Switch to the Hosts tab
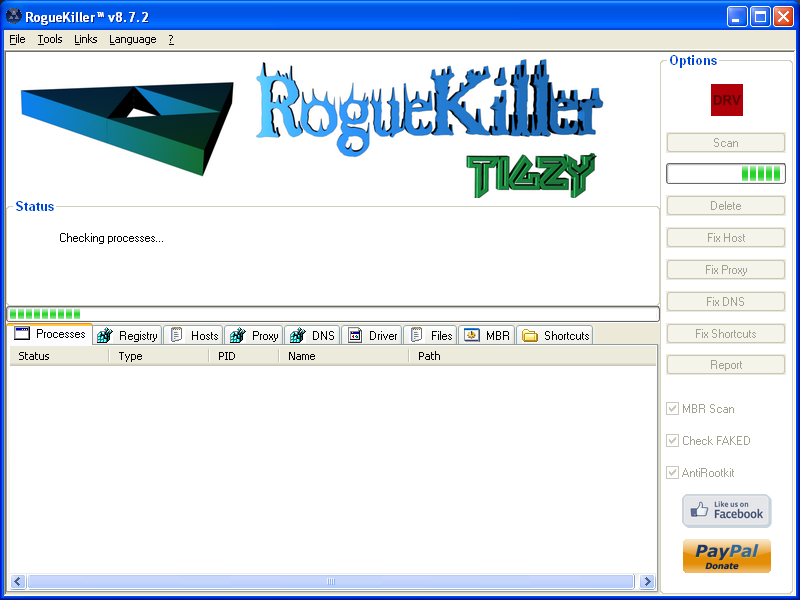The height and width of the screenshot is (600, 800). click(x=194, y=335)
